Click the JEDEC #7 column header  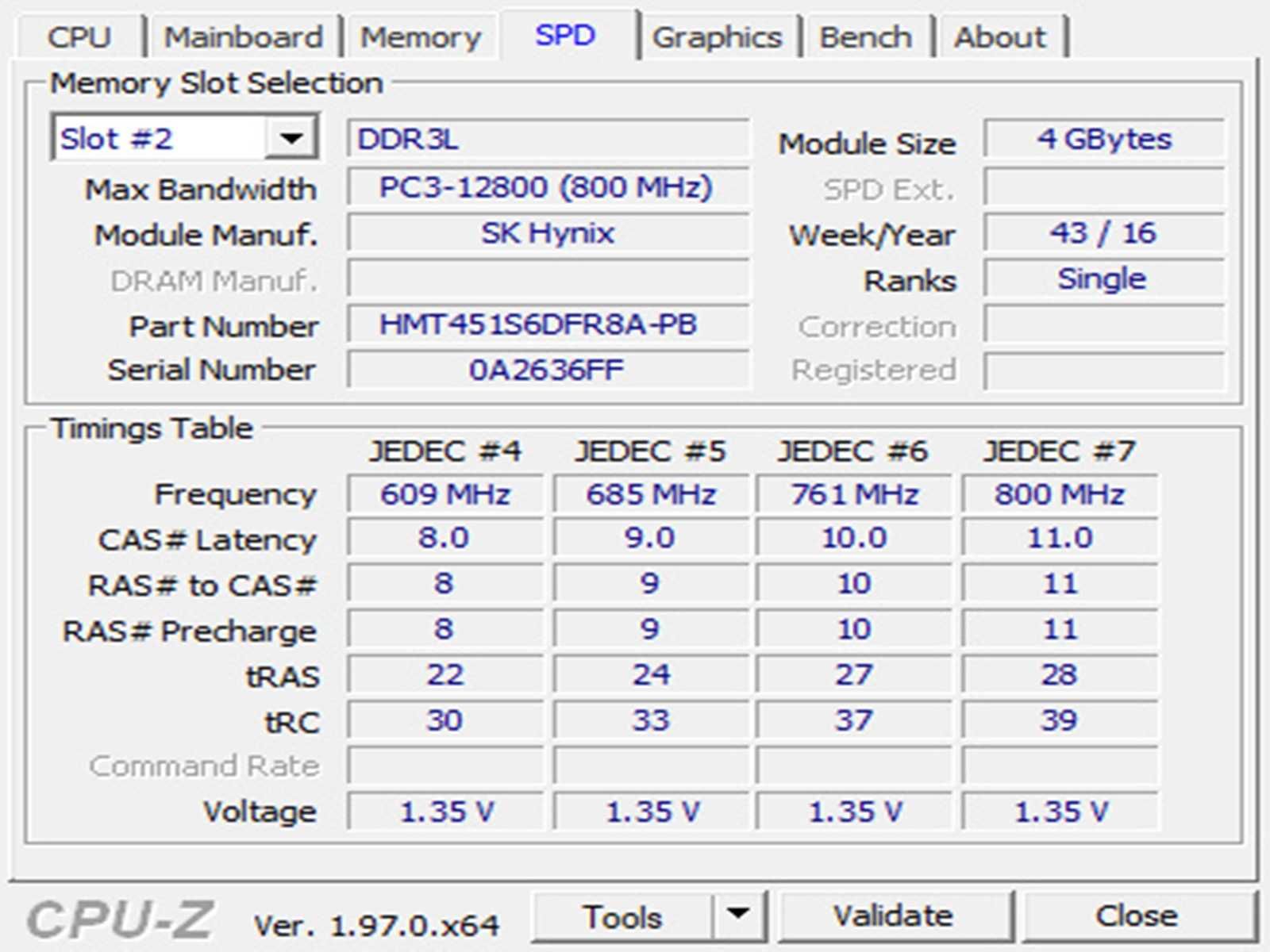click(x=1060, y=451)
